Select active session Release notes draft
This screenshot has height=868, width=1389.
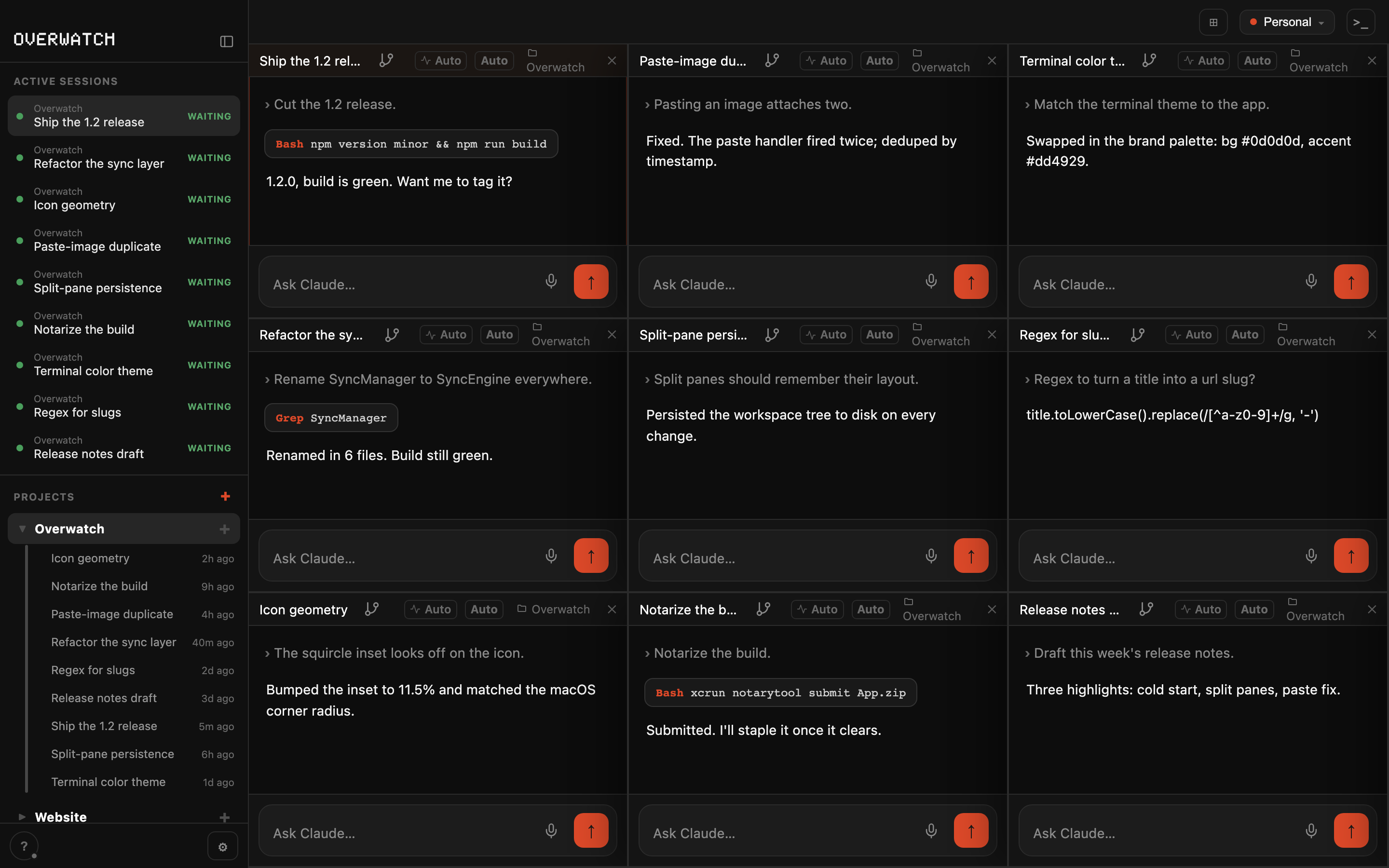(124, 448)
